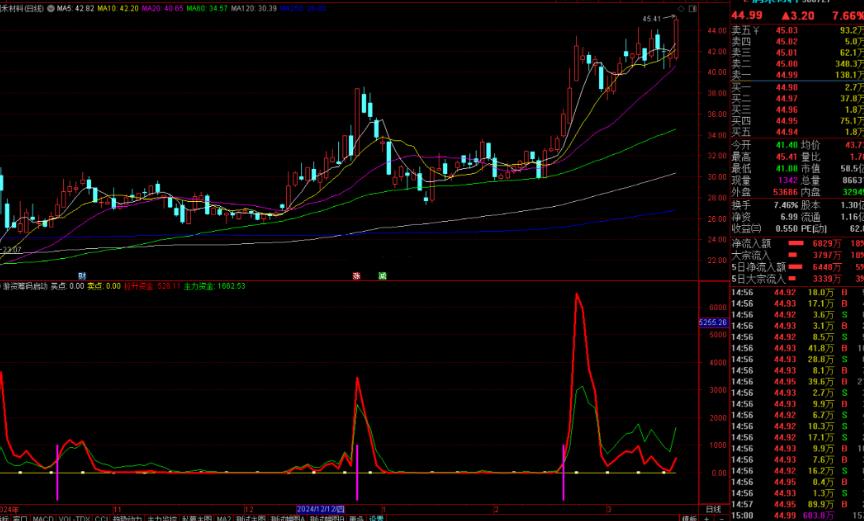Open the MA2 indicator tab
Screen dimensions: 864x521
pos(224,518)
